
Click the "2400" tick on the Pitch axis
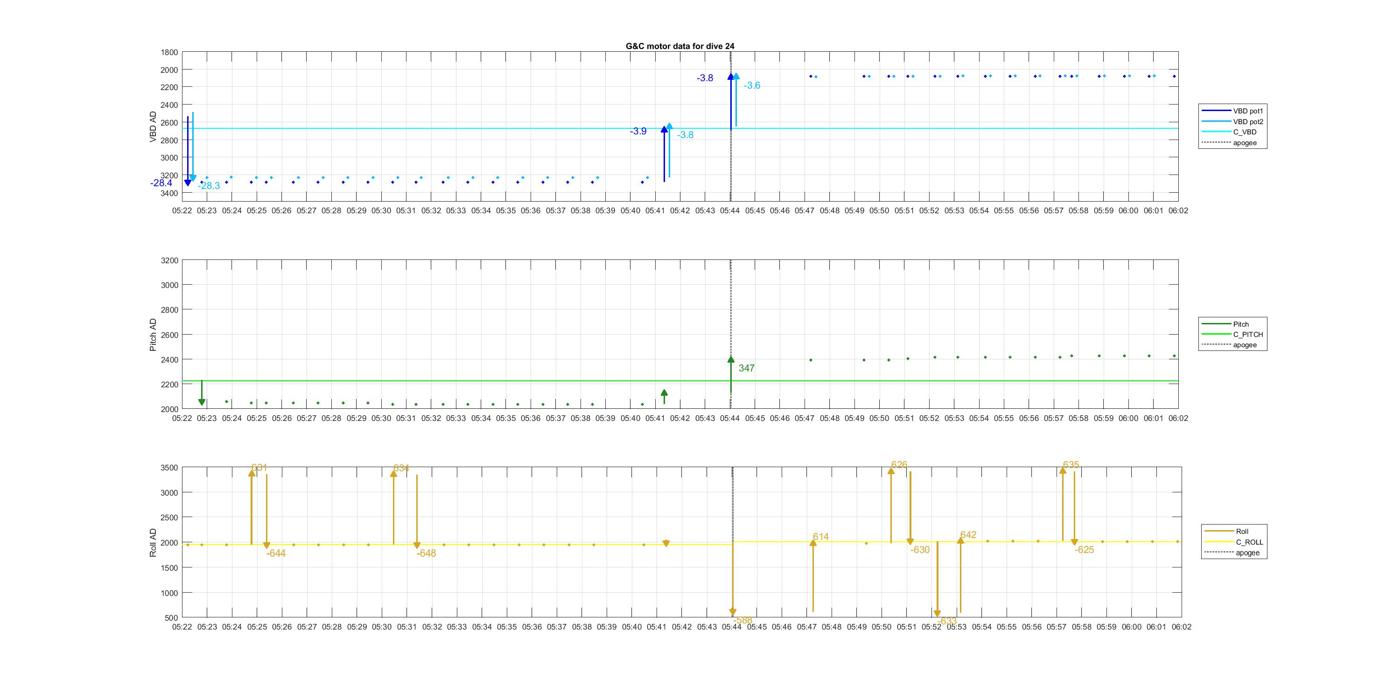tap(170, 360)
